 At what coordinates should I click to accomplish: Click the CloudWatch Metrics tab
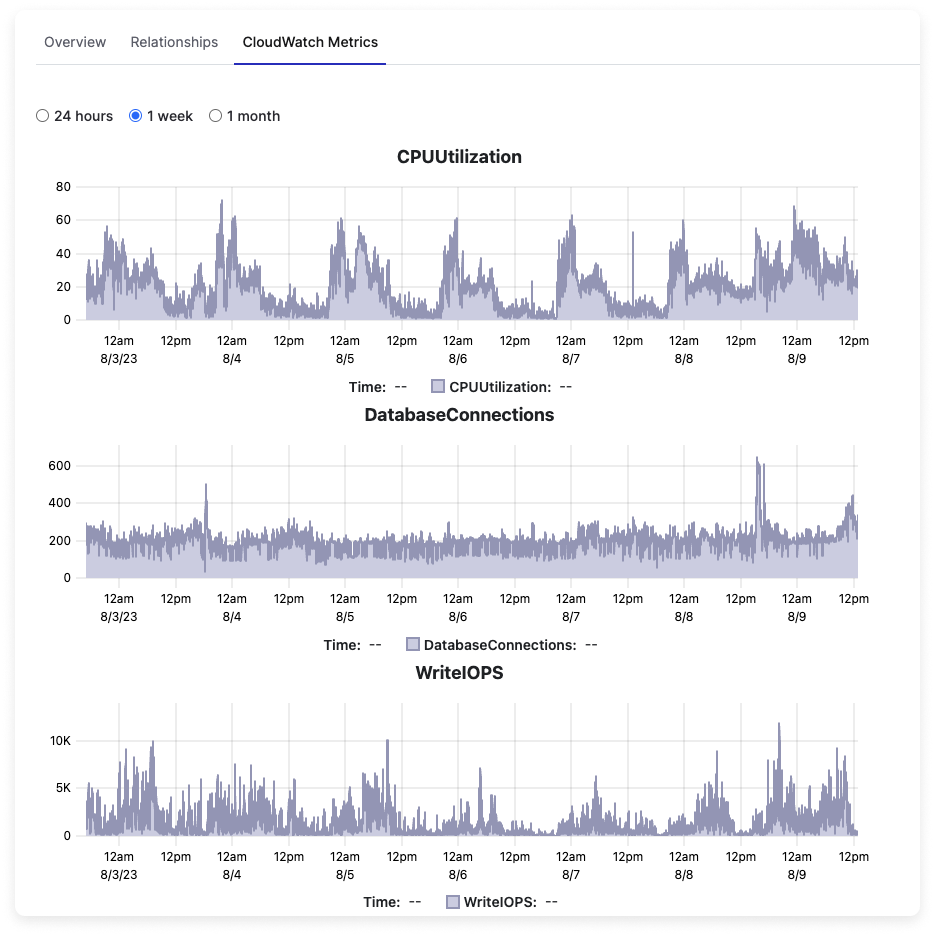(310, 42)
